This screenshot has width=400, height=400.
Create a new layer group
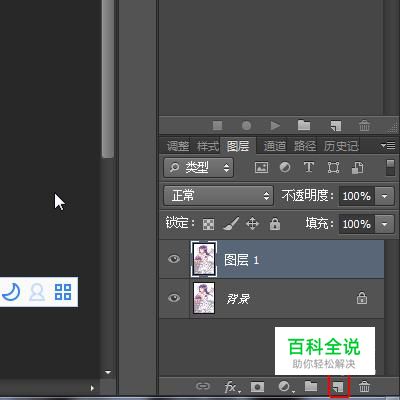[311, 386]
